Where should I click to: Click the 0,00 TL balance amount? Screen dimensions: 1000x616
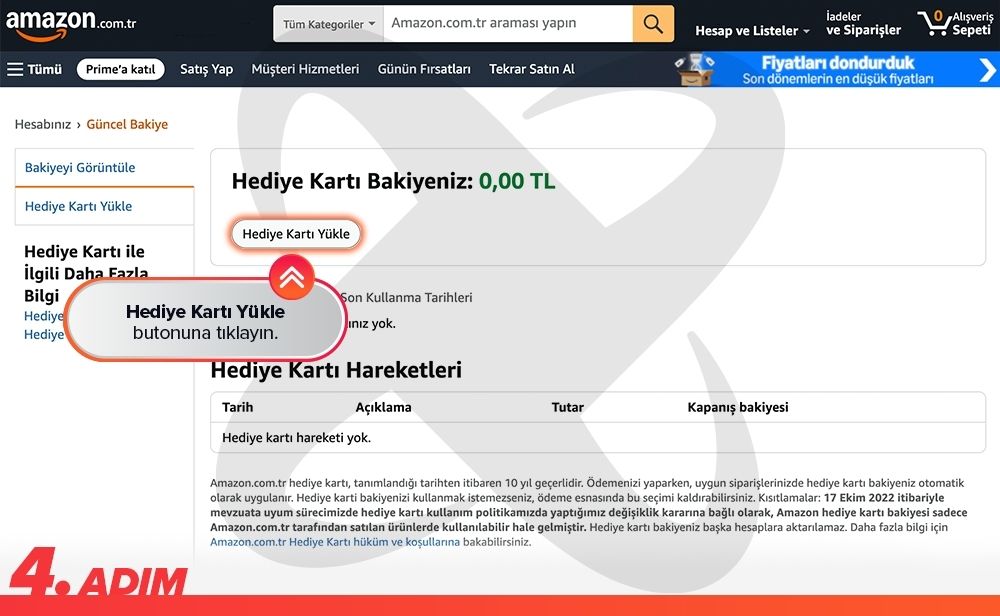(x=517, y=181)
